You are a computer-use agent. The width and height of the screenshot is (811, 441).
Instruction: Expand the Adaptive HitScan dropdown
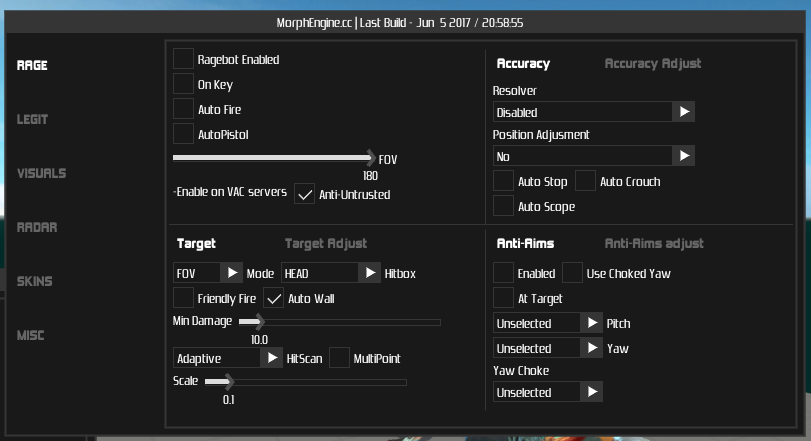click(272, 357)
